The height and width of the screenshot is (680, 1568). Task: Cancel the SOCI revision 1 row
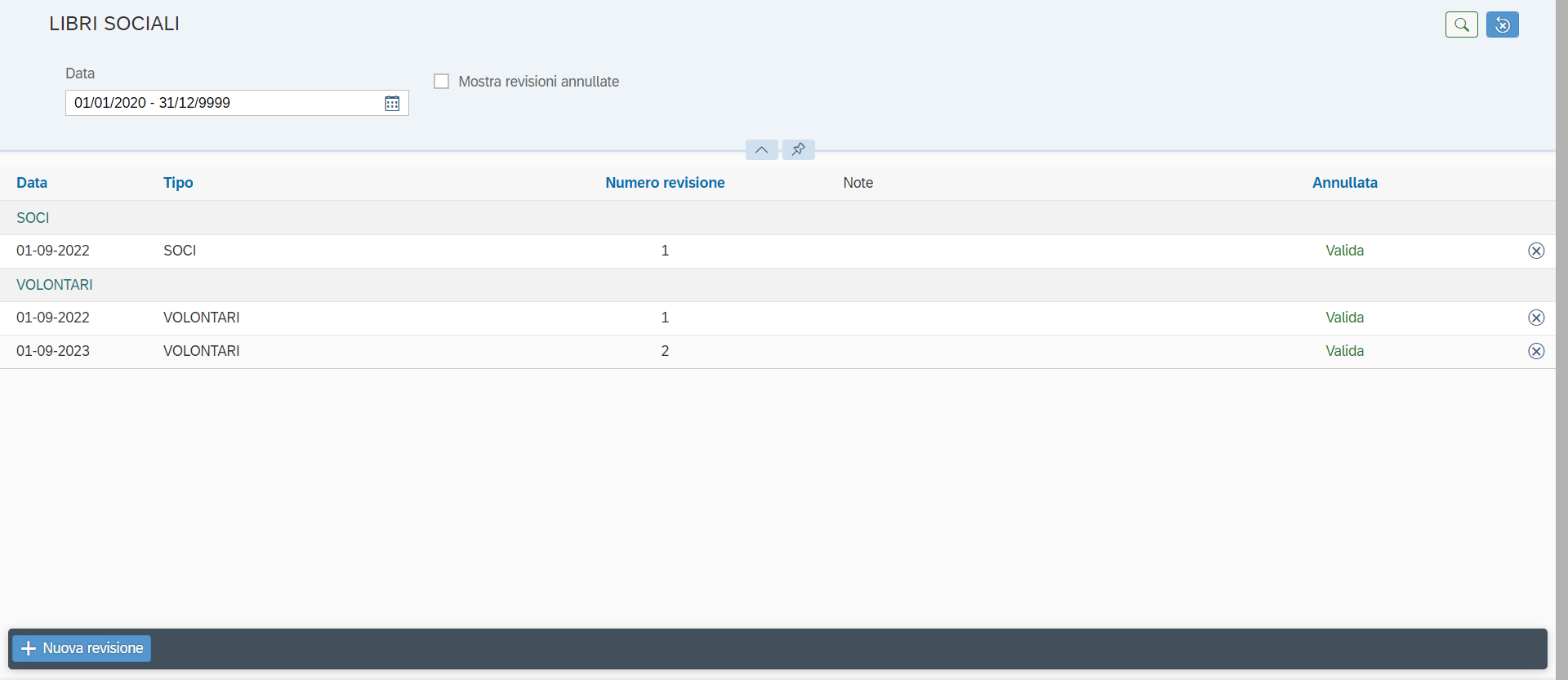click(1535, 251)
